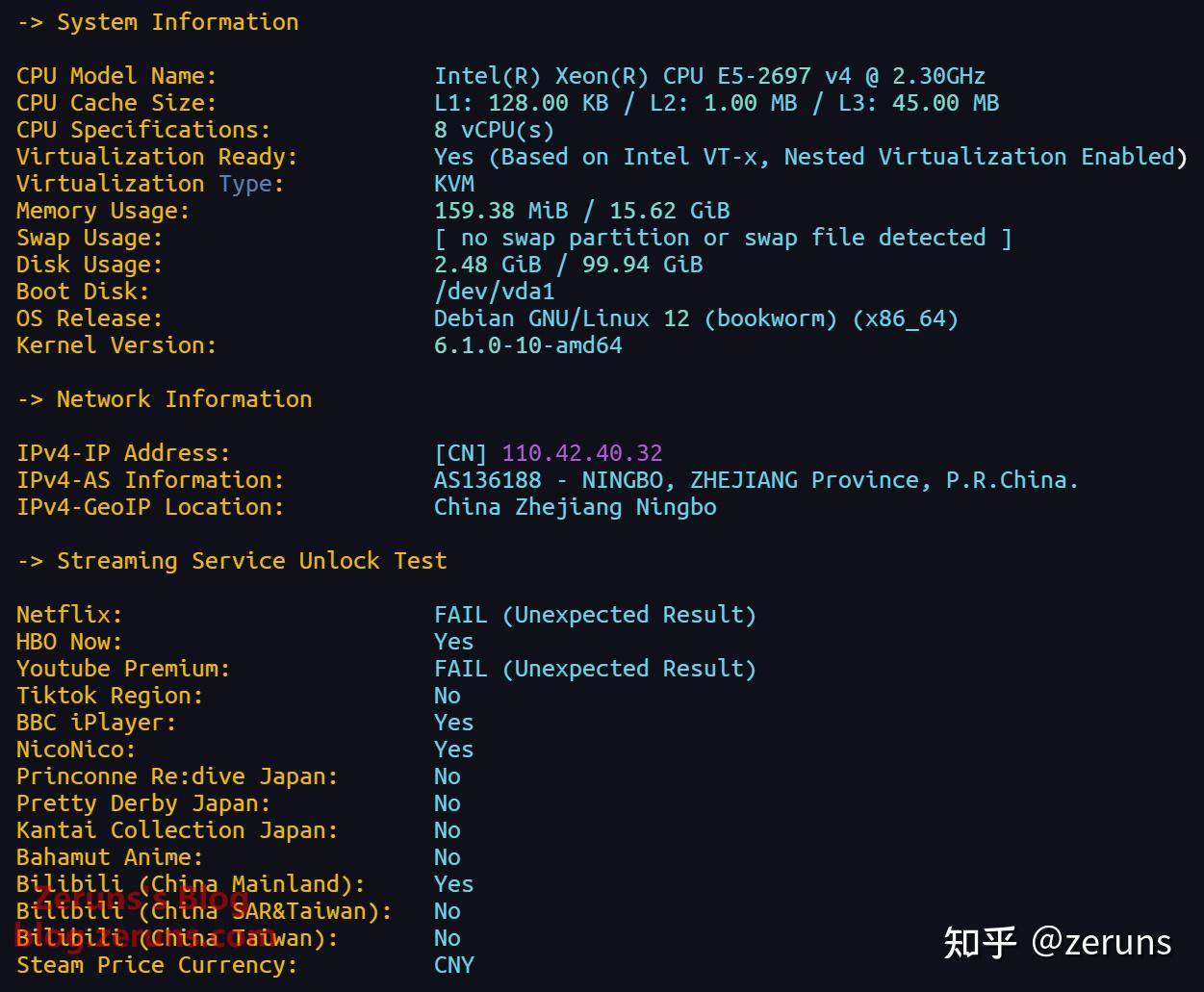Click the Zhihu @zeruns watermark
The width and height of the screenshot is (1204, 992).
coord(1058,941)
